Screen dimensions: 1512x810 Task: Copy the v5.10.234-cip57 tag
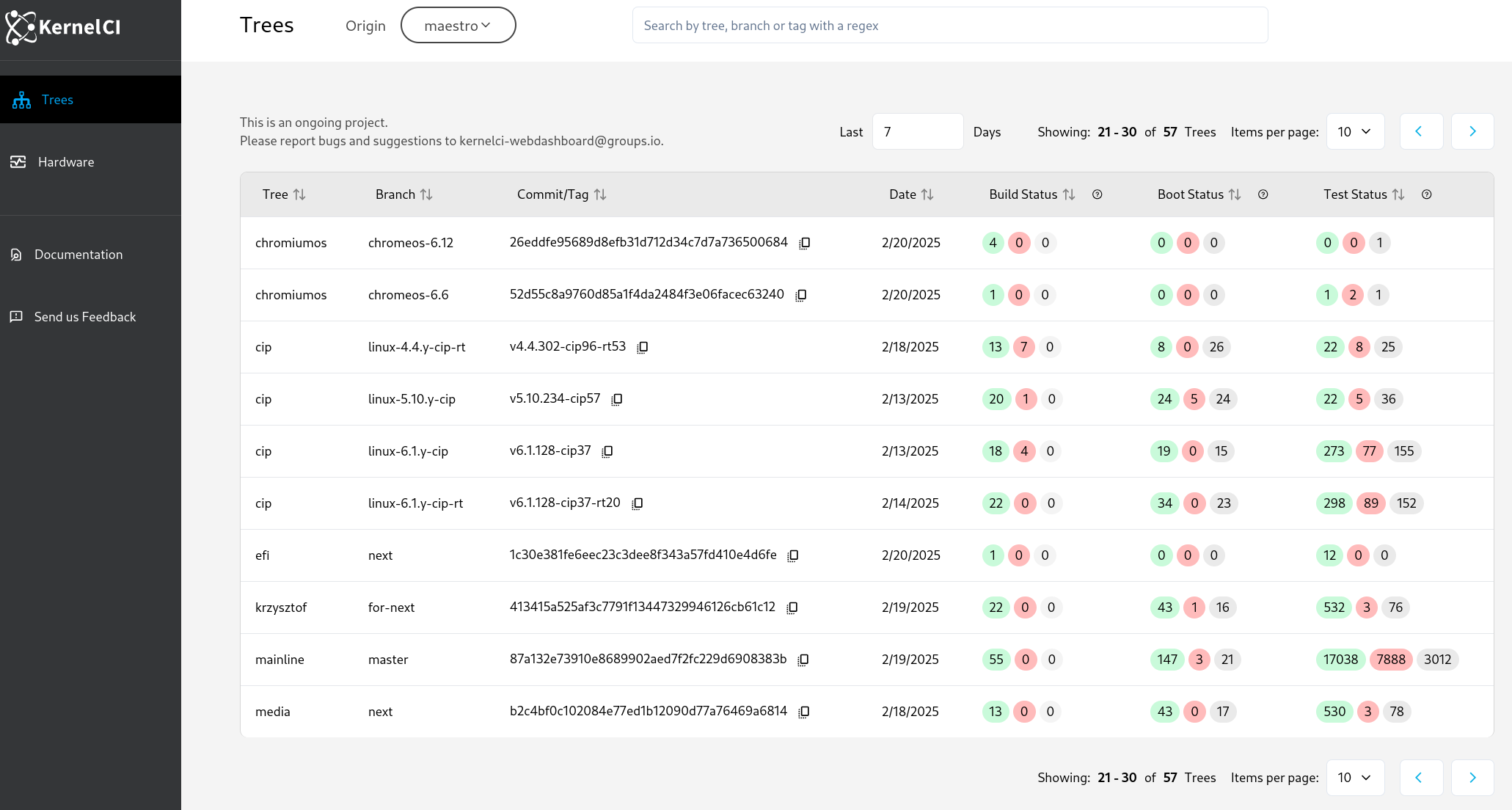pos(617,399)
